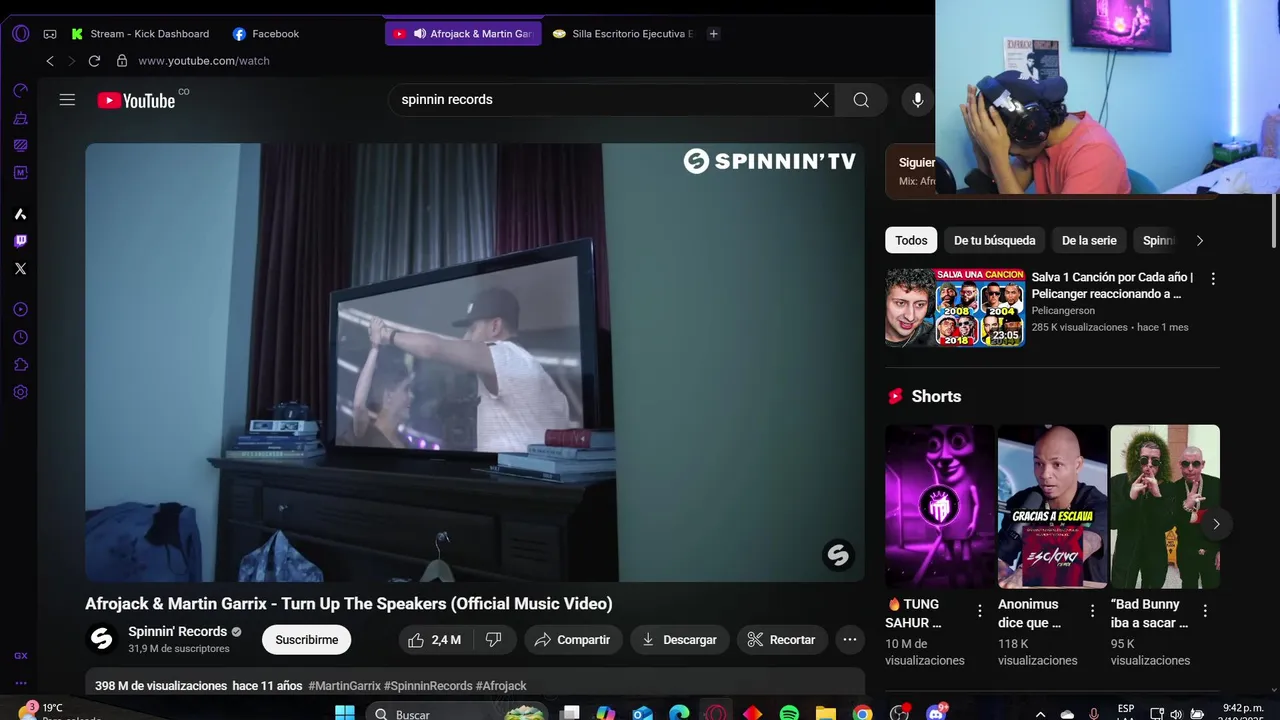Click the Recortar button
1280x720 pixels.
(782, 640)
